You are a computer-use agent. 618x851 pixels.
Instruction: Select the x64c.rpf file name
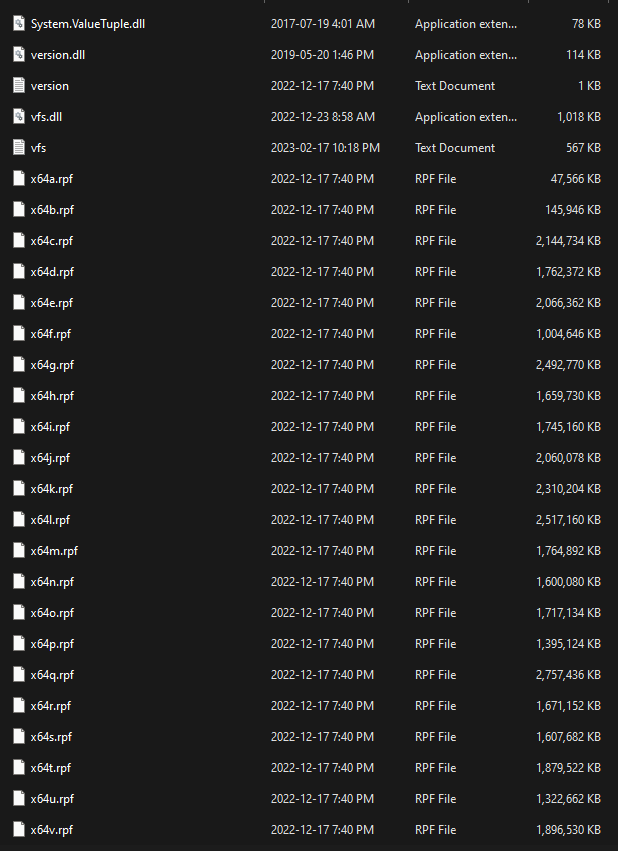tap(52, 241)
